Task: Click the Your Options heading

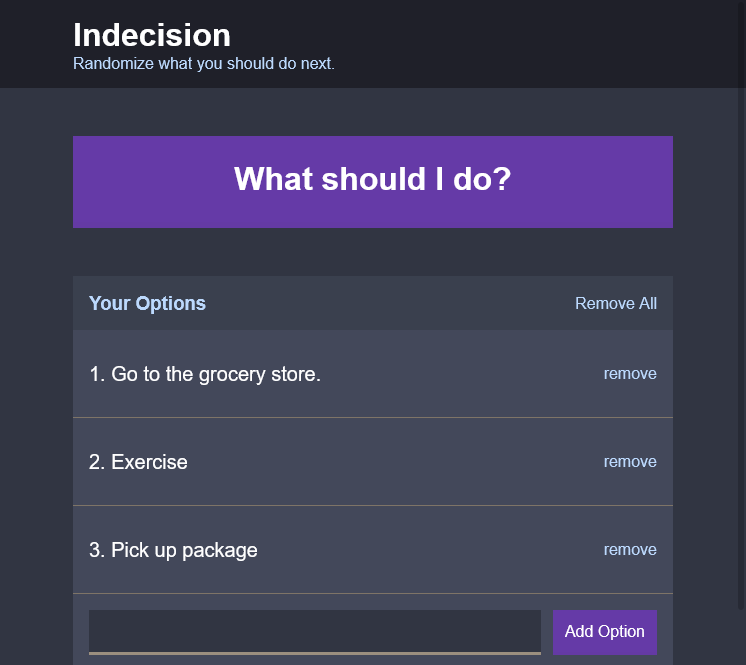Action: click(147, 303)
